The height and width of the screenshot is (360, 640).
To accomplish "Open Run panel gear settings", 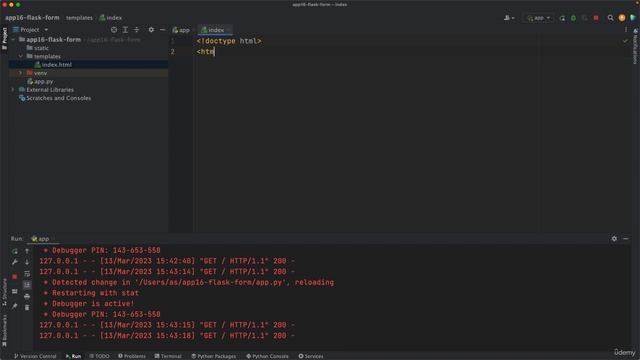I will coord(614,239).
